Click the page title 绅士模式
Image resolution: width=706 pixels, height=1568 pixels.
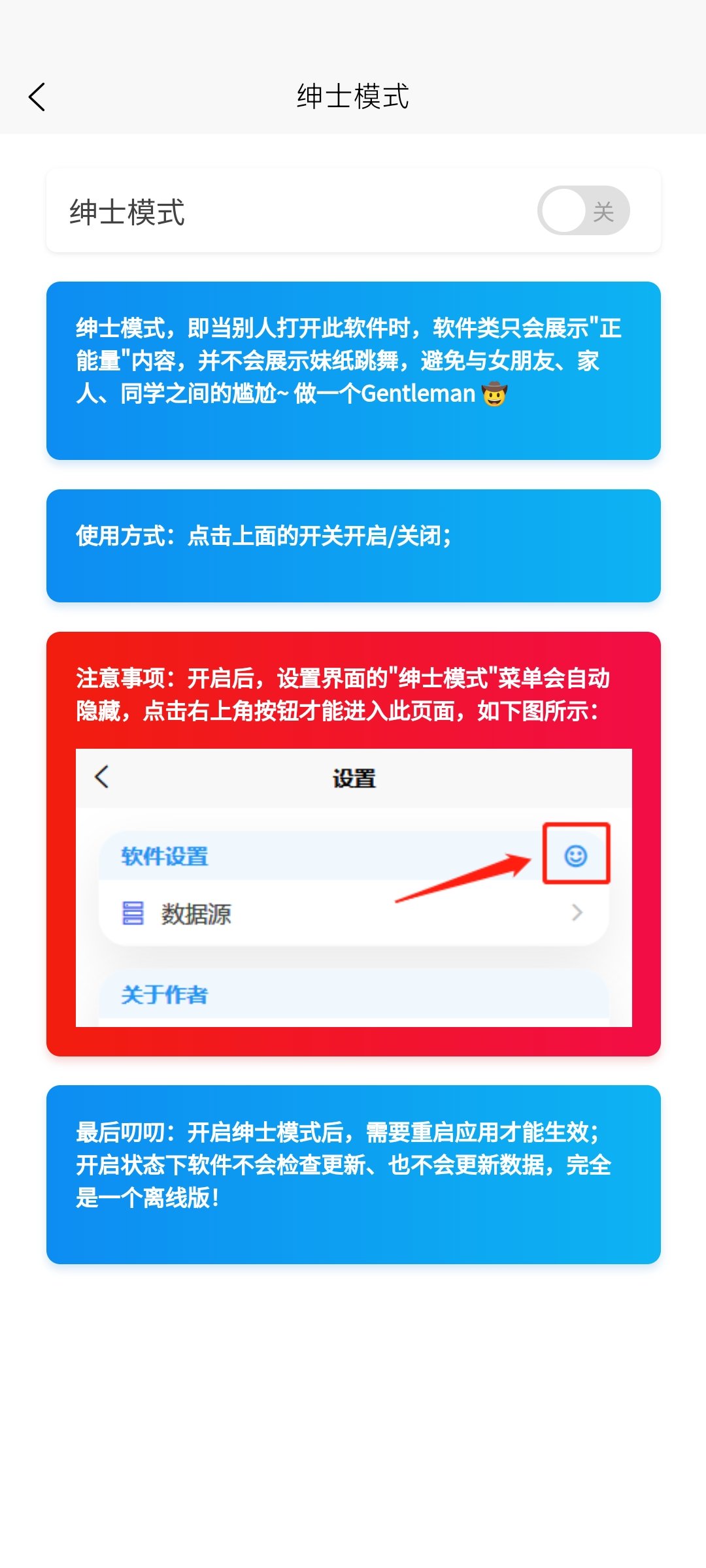[x=353, y=97]
